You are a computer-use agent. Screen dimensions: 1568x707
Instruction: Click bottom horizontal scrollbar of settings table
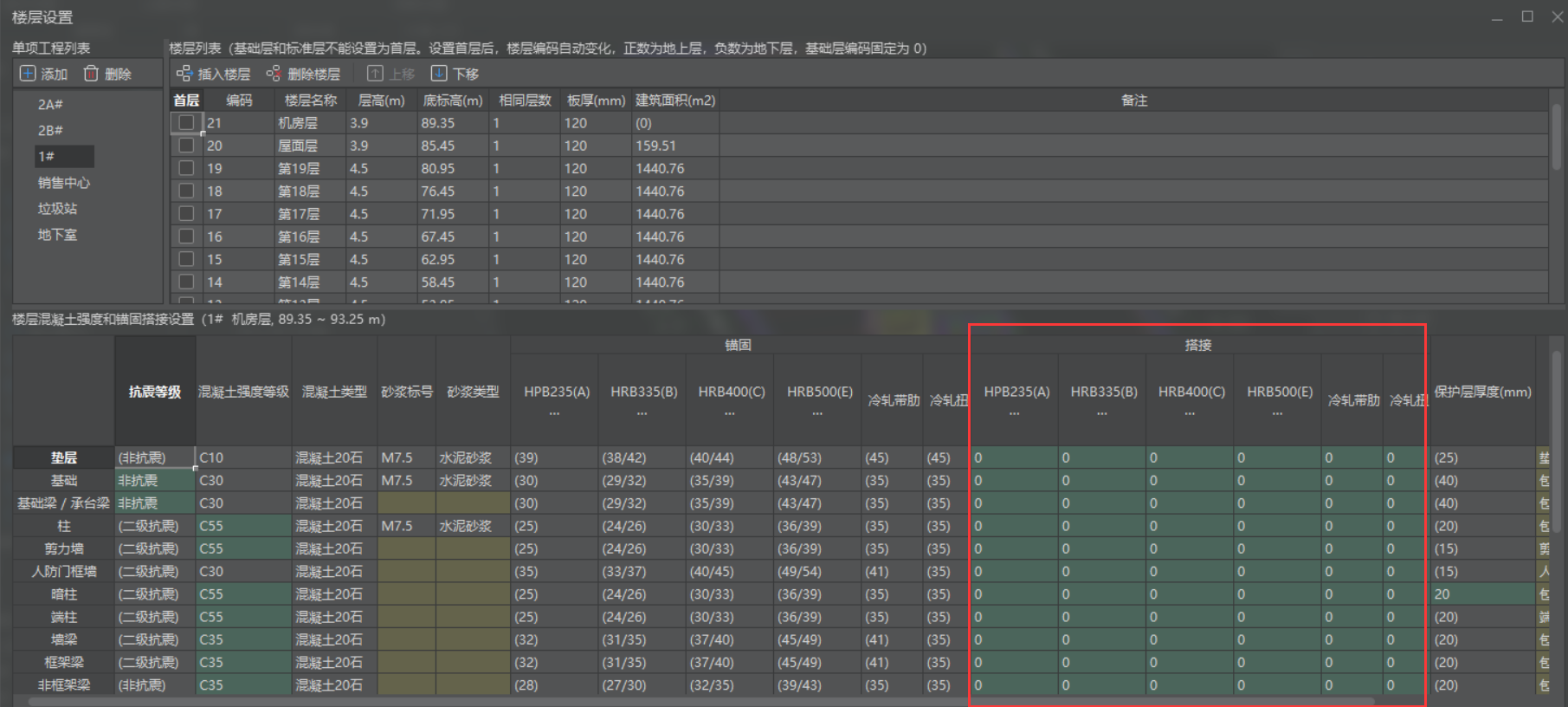pyautogui.click(x=701, y=702)
